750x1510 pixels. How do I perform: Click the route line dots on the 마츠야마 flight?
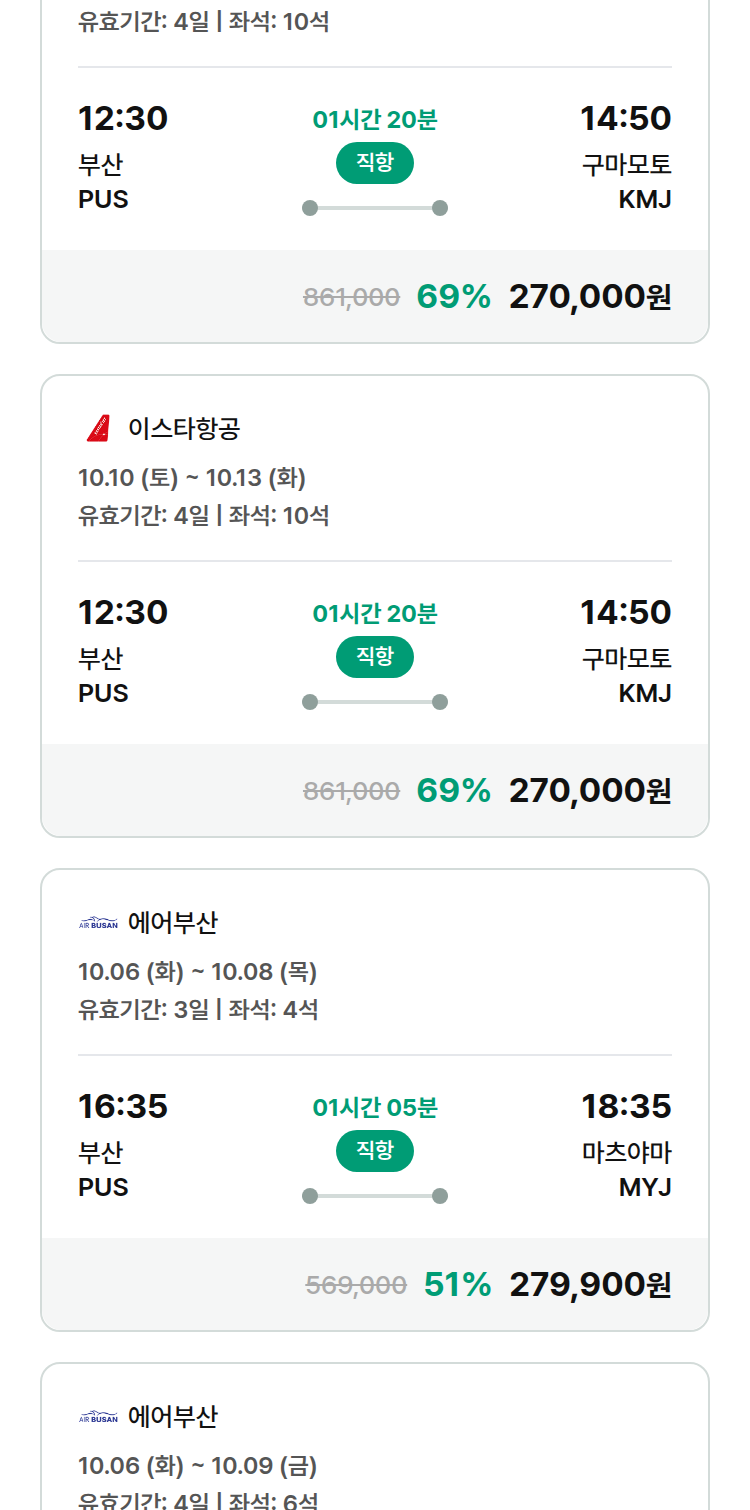tap(375, 1196)
